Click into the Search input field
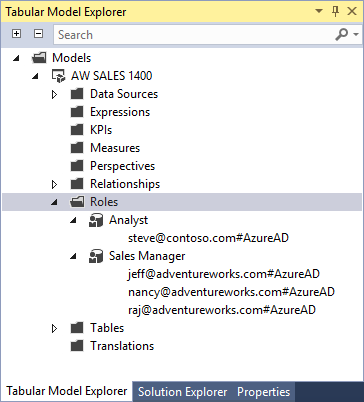This screenshot has height=402, width=364. (195, 35)
